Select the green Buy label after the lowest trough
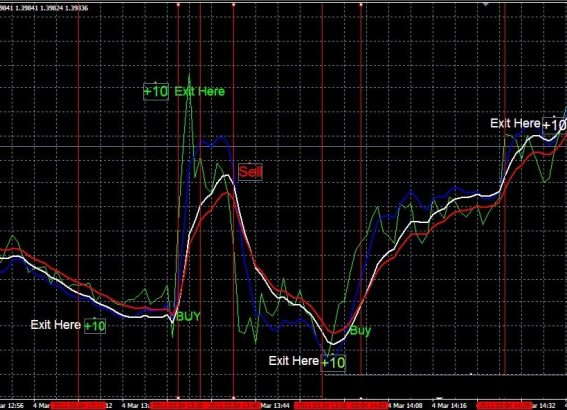Image resolution: width=567 pixels, height=410 pixels. [360, 330]
